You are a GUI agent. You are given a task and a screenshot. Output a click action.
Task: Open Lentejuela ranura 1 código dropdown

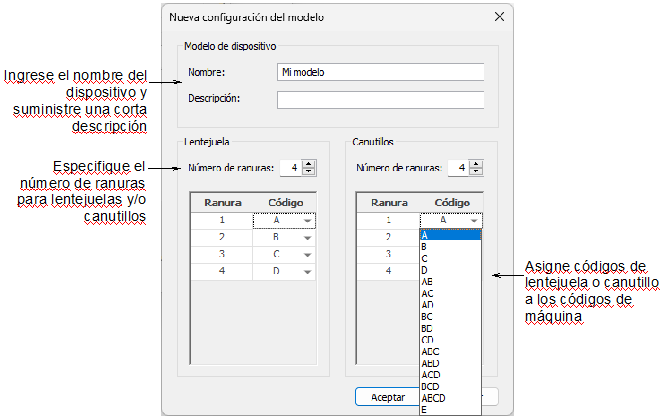click(308, 221)
